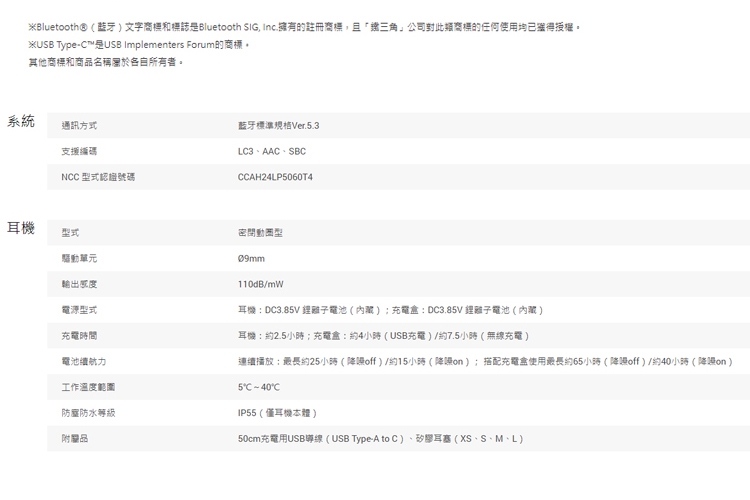The image size is (750, 500).
Task: Select the 支援編碼 row label
Action: (x=79, y=151)
